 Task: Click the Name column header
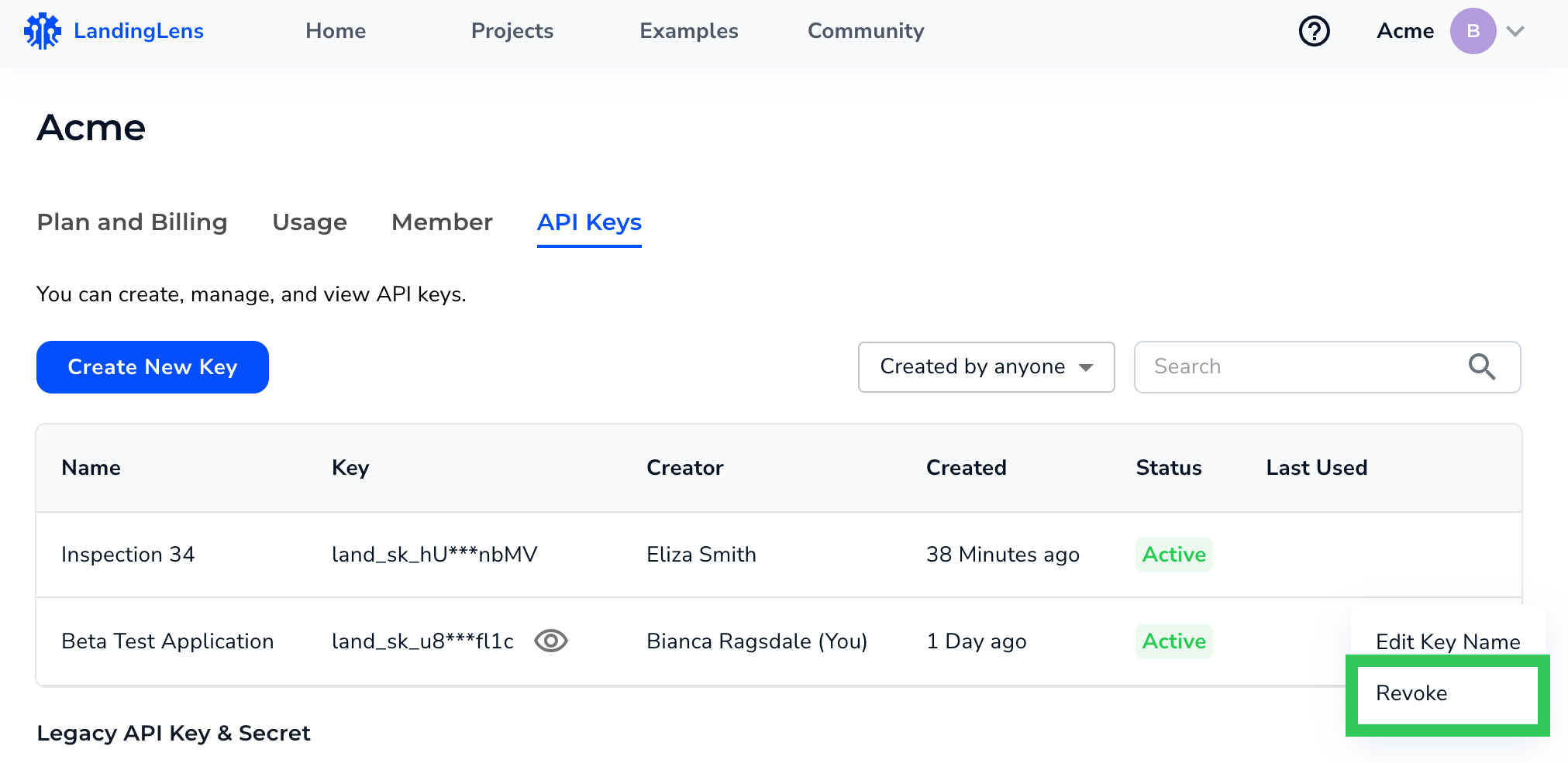click(x=91, y=468)
